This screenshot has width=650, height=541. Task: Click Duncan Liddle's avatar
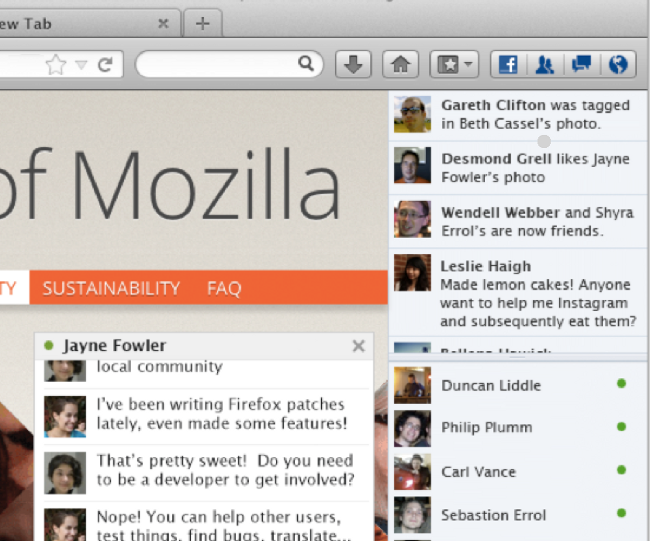click(412, 385)
